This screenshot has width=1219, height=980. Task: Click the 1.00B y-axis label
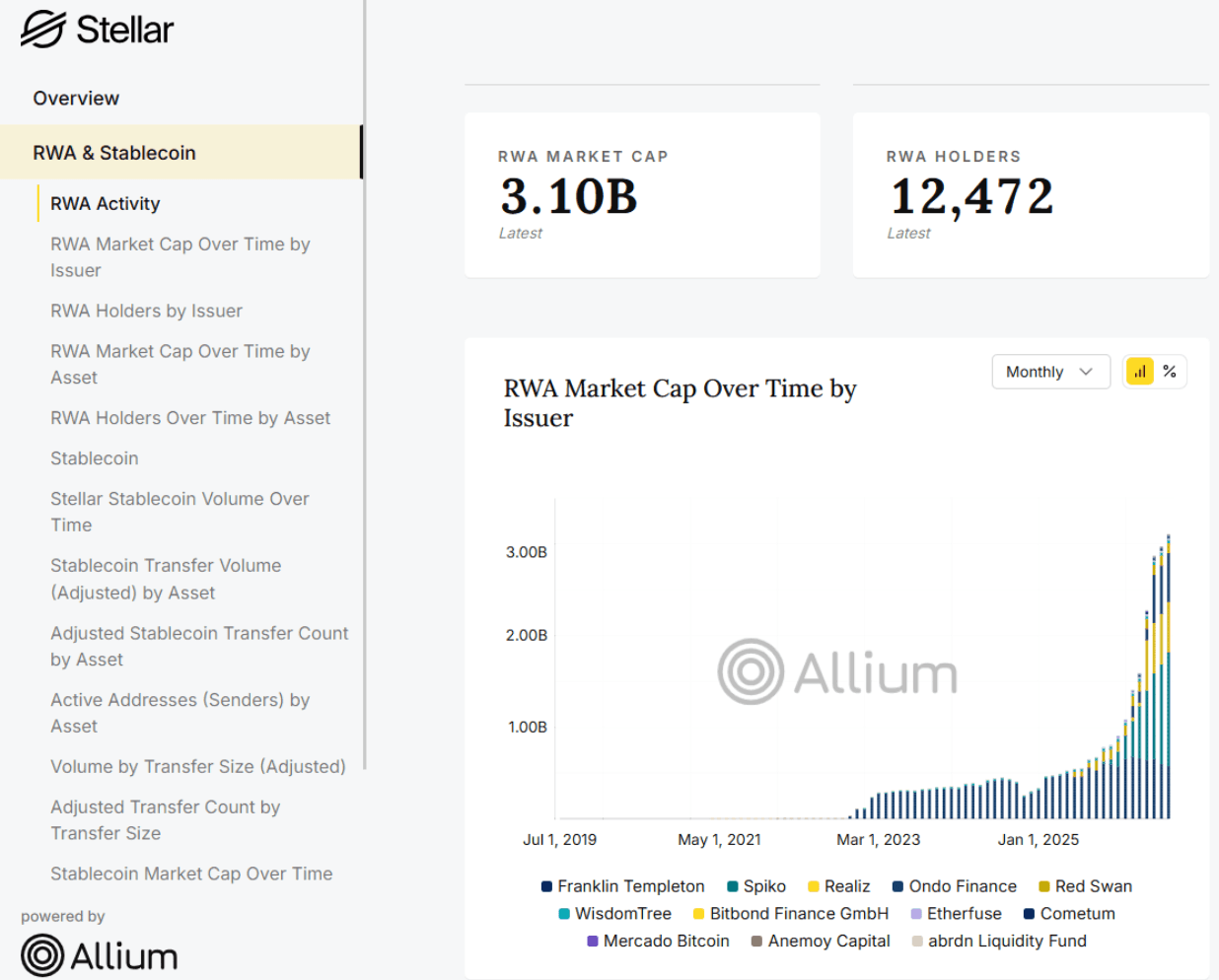pyautogui.click(x=528, y=727)
